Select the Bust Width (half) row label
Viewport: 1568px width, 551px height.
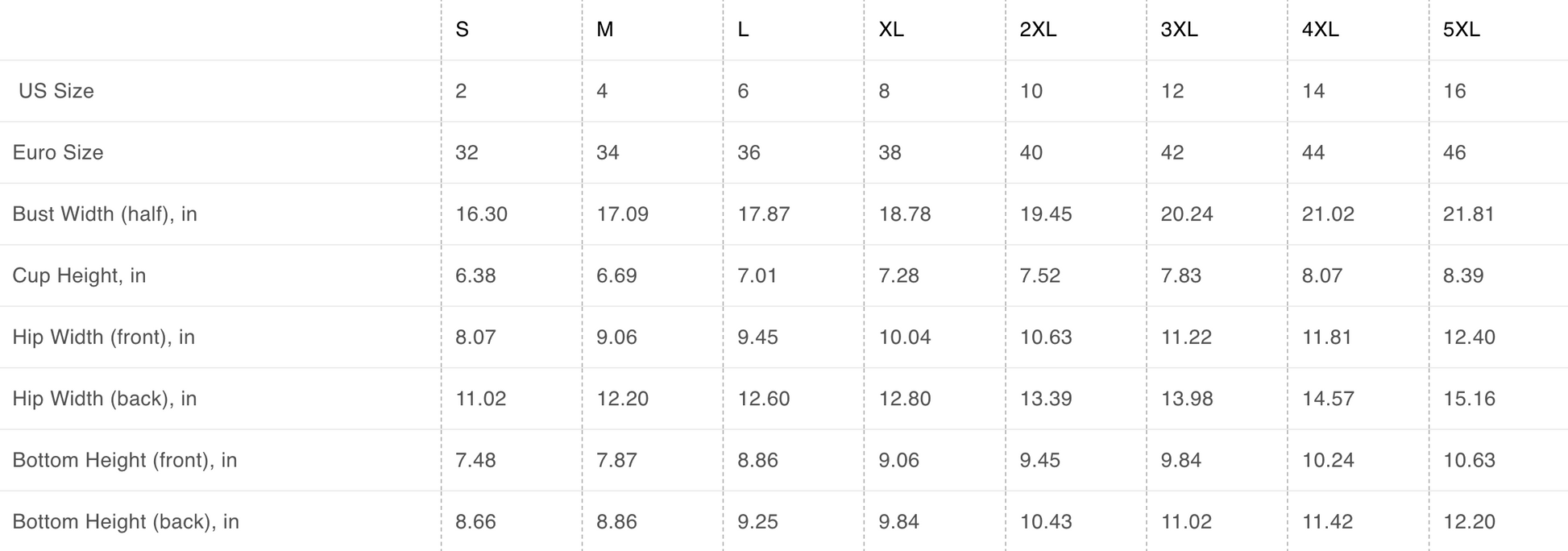105,214
